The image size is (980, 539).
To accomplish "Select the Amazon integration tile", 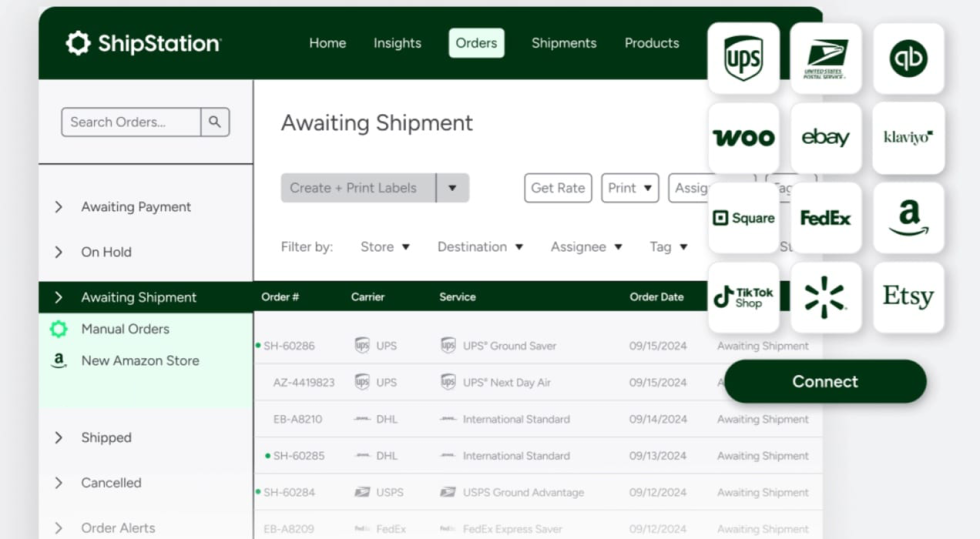I will [x=908, y=218].
